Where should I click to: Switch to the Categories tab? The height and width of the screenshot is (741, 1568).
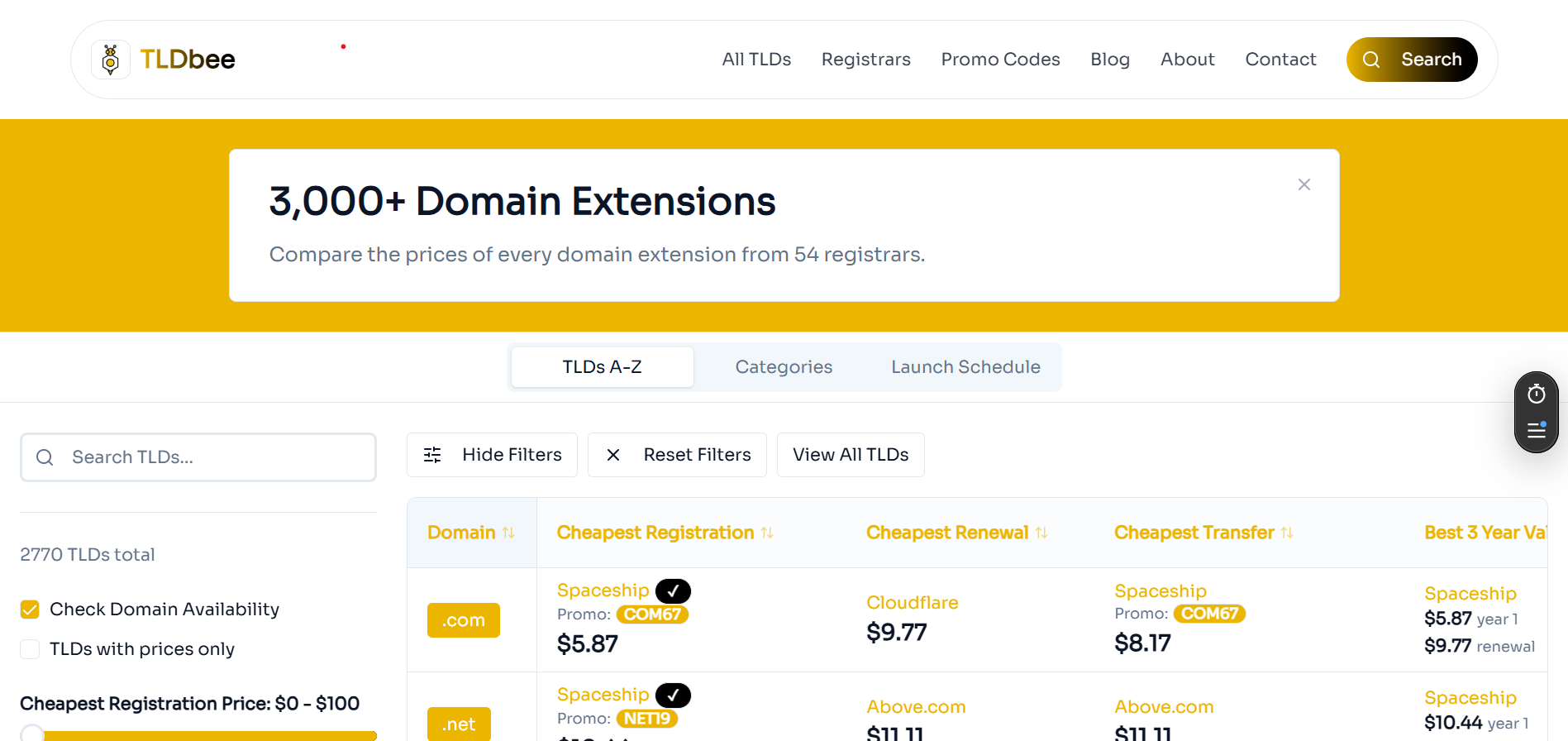coord(784,367)
